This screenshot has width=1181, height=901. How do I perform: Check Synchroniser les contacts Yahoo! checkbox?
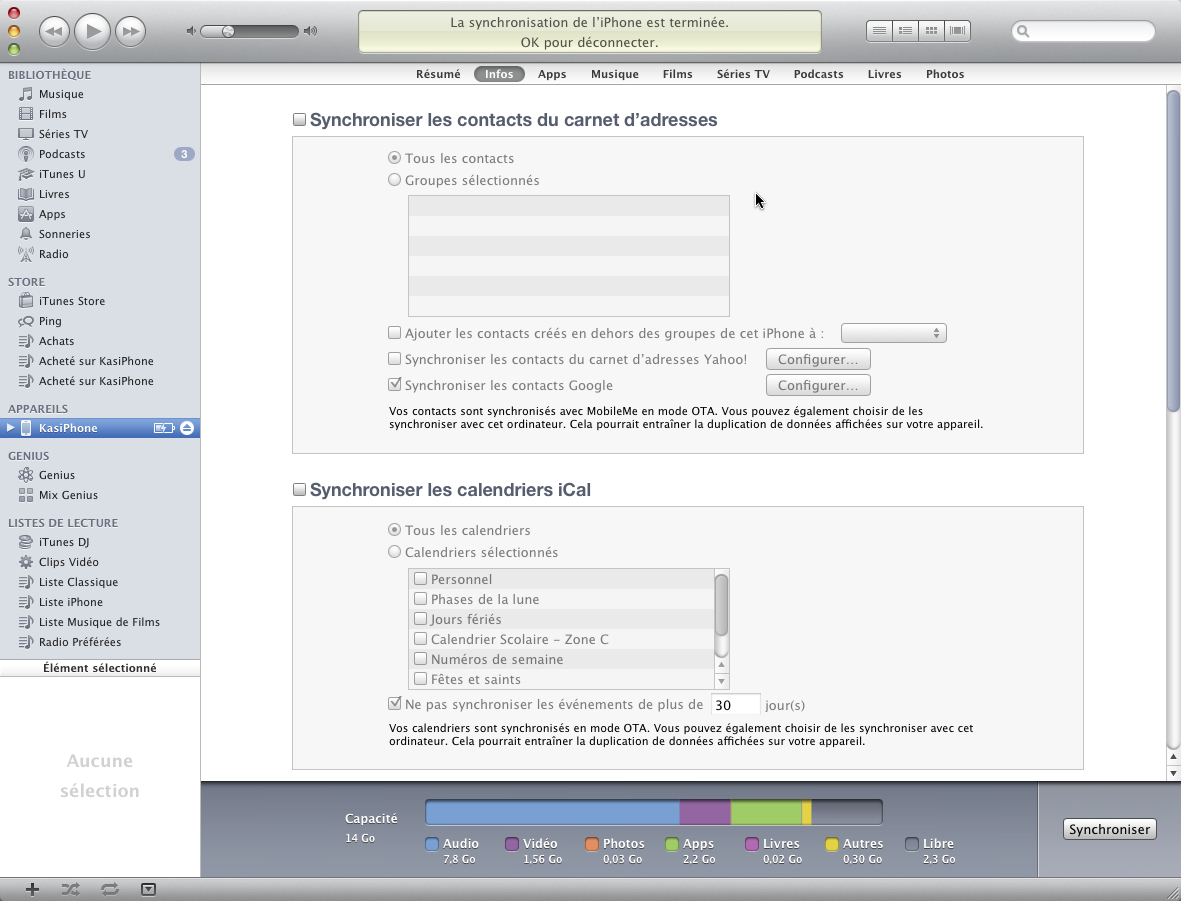pos(394,359)
